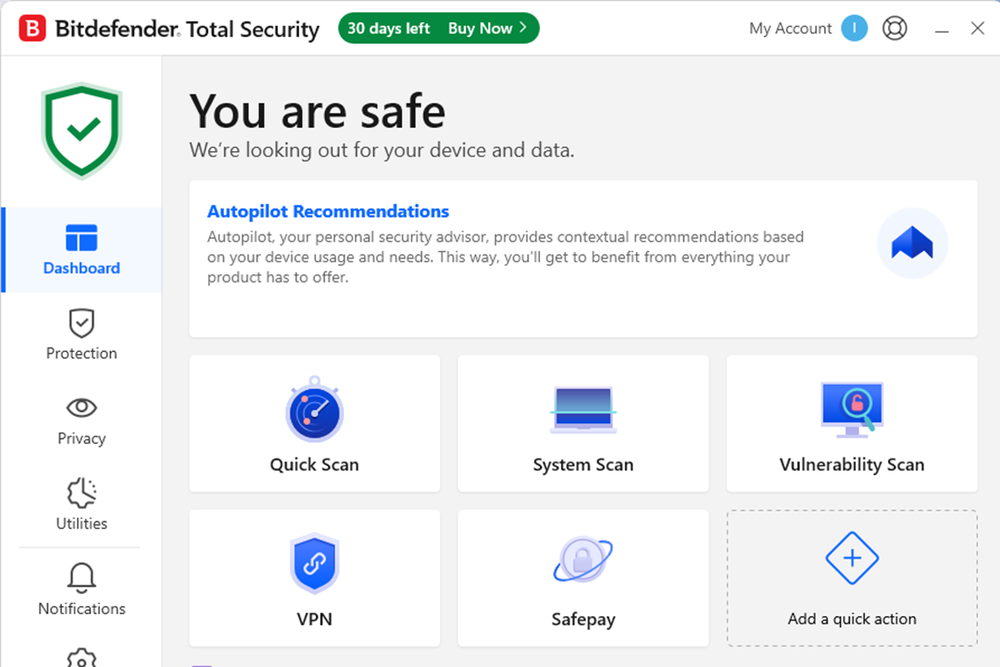Image resolution: width=1000 pixels, height=667 pixels.
Task: Click the Buy Now button
Action: (480, 28)
